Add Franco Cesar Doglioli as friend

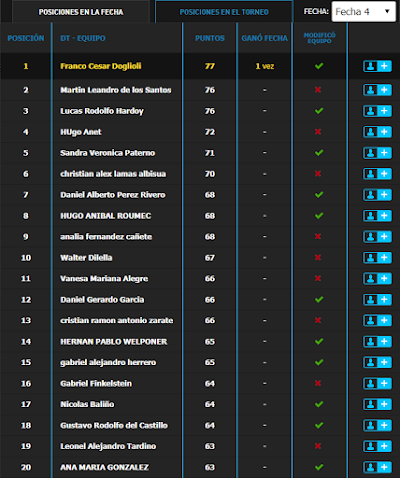pos(377,66)
